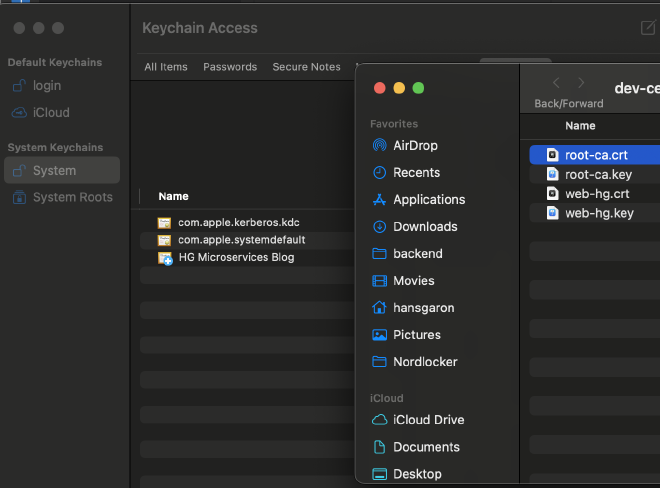Open the hansgaron home folder

(x=423, y=308)
